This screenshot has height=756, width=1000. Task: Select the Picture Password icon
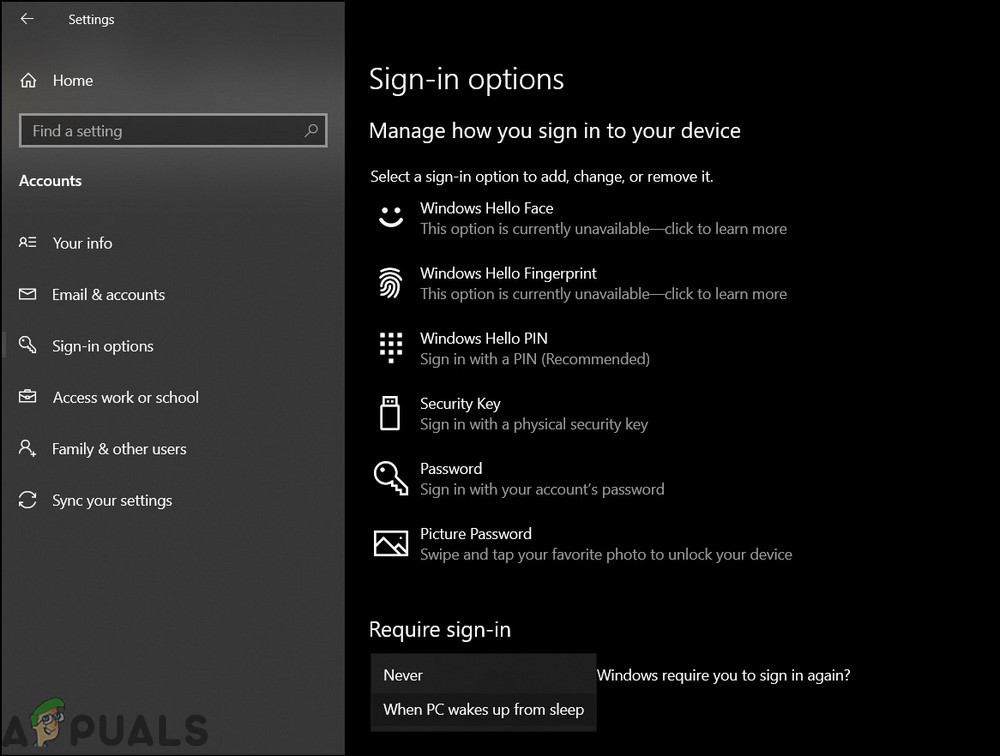(390, 542)
